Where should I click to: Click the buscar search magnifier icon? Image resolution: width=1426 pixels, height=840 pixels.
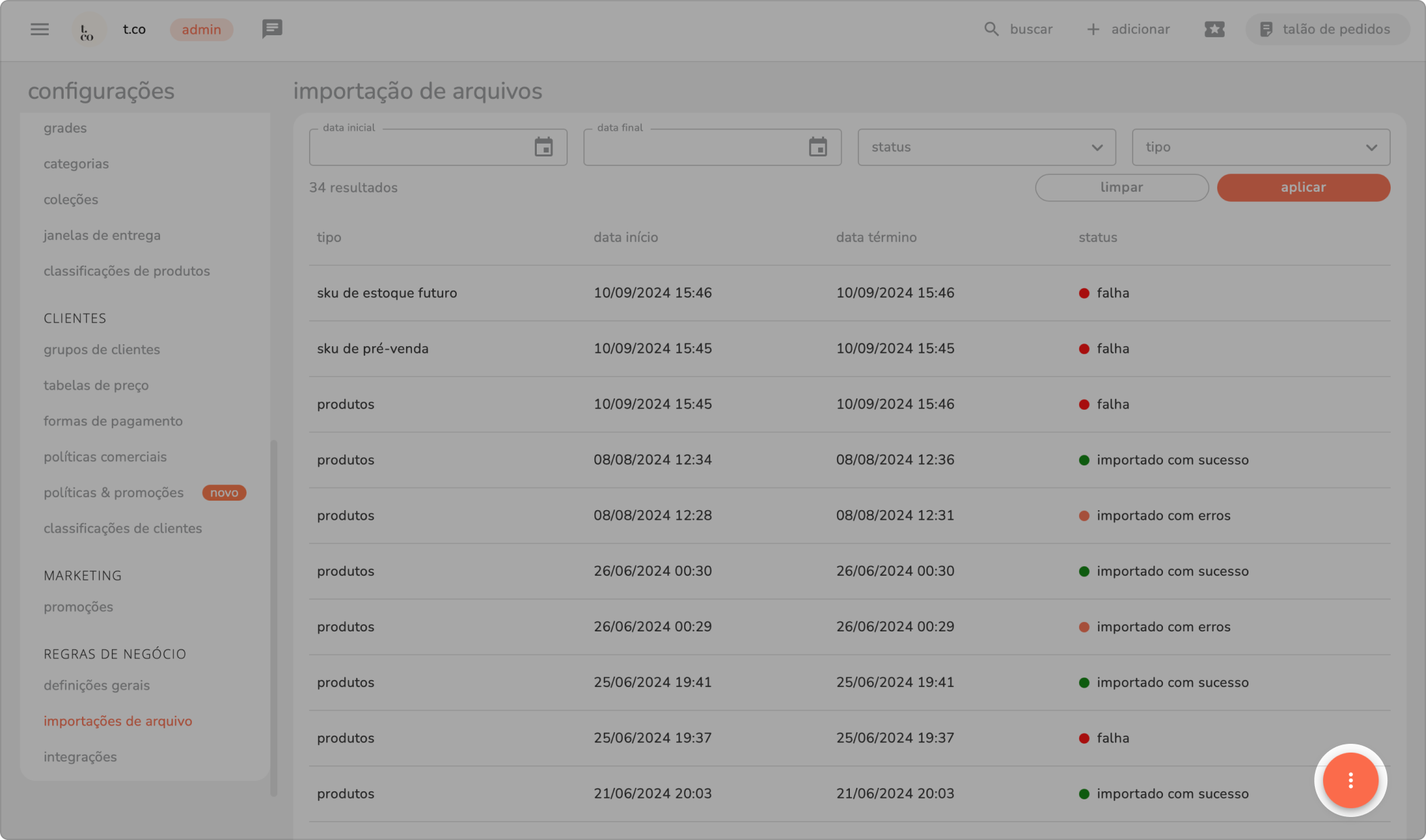pyautogui.click(x=991, y=29)
